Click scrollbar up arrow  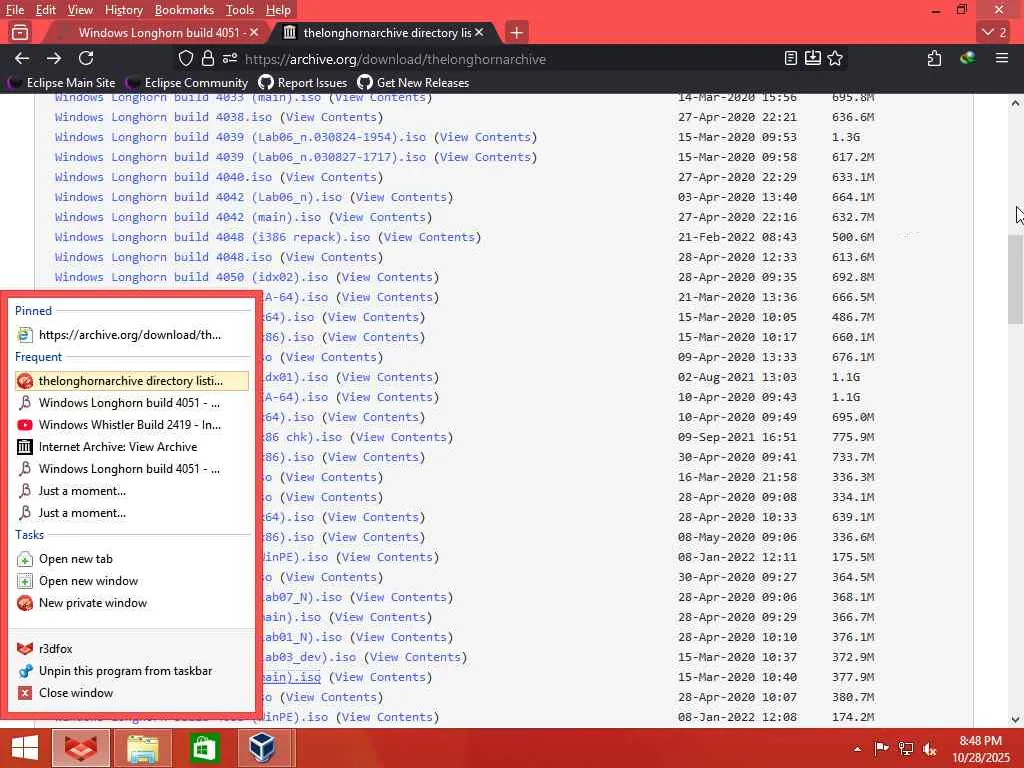coord(1015,103)
